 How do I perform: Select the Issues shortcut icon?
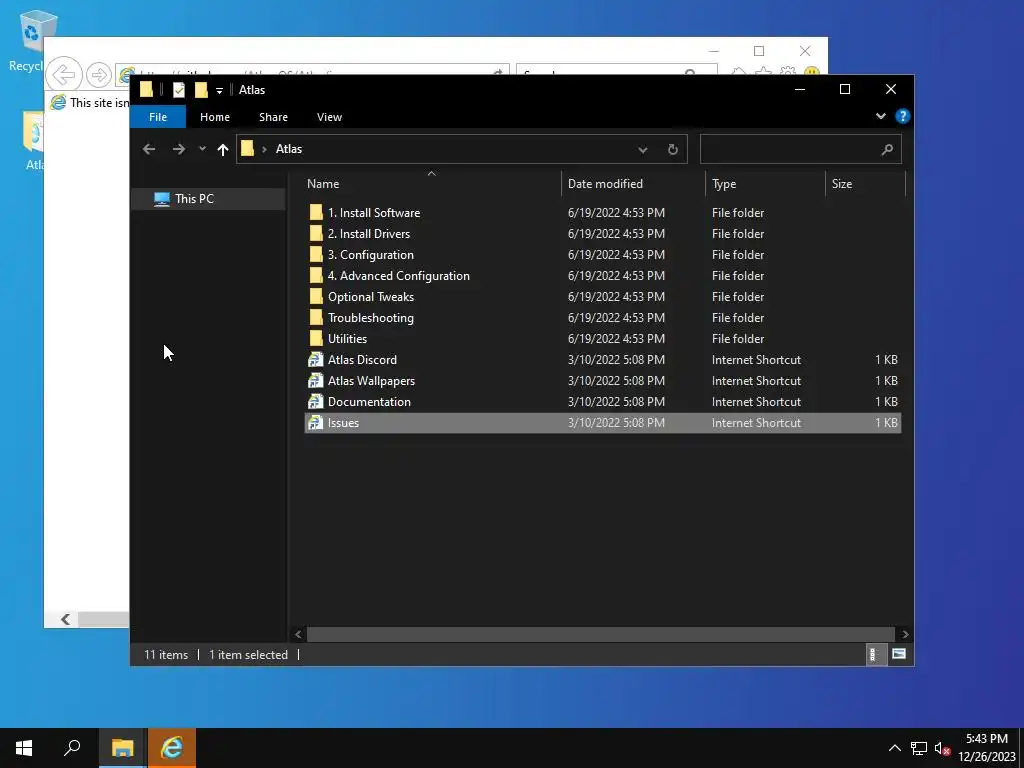click(x=316, y=423)
